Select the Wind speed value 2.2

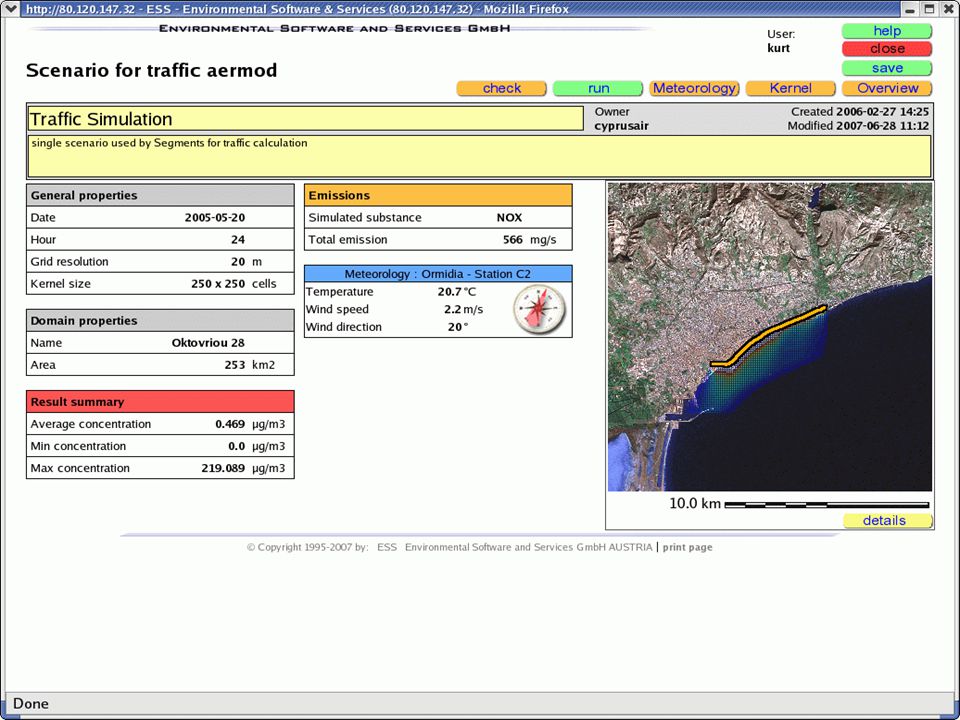(452, 309)
